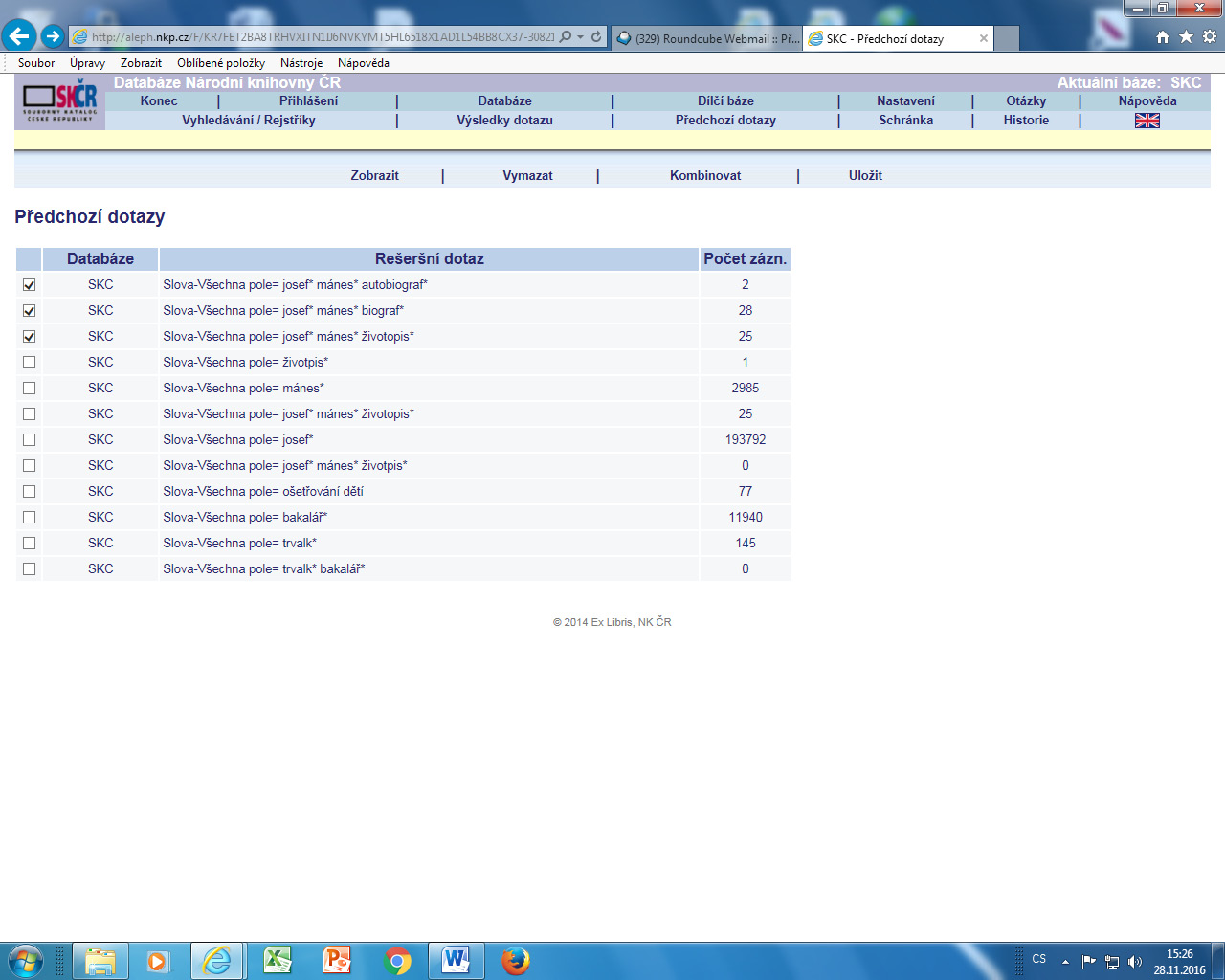Click the volume speaker tray icon

(x=1135, y=962)
